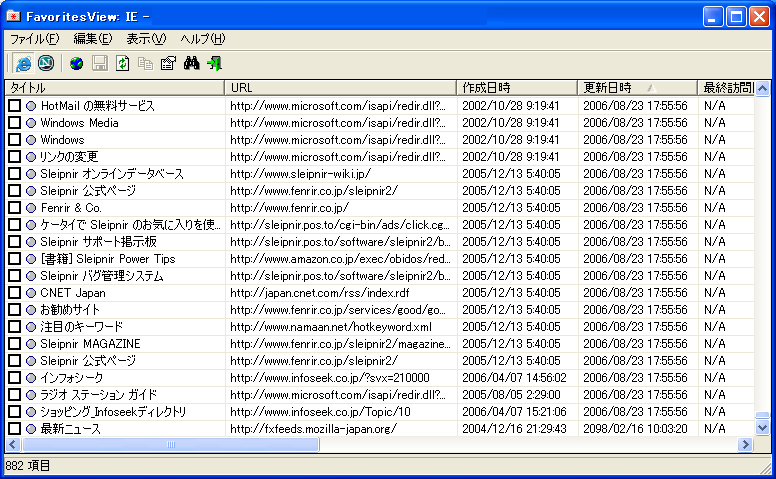Click the round icon beside Sleipnir MAGAZINE
Image resolution: width=776 pixels, height=479 pixels.
(31, 344)
